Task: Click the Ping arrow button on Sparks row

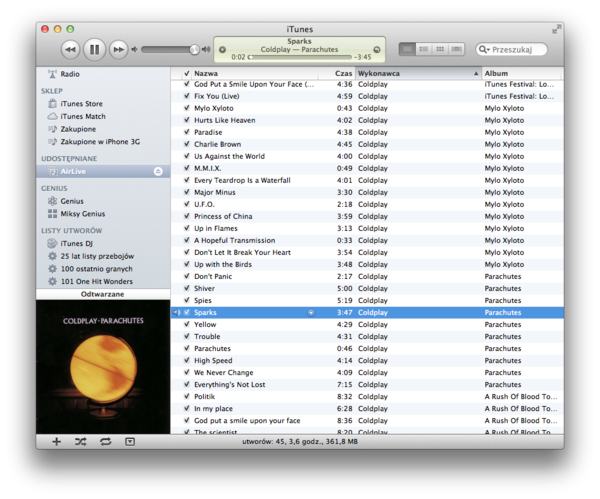Action: click(311, 313)
